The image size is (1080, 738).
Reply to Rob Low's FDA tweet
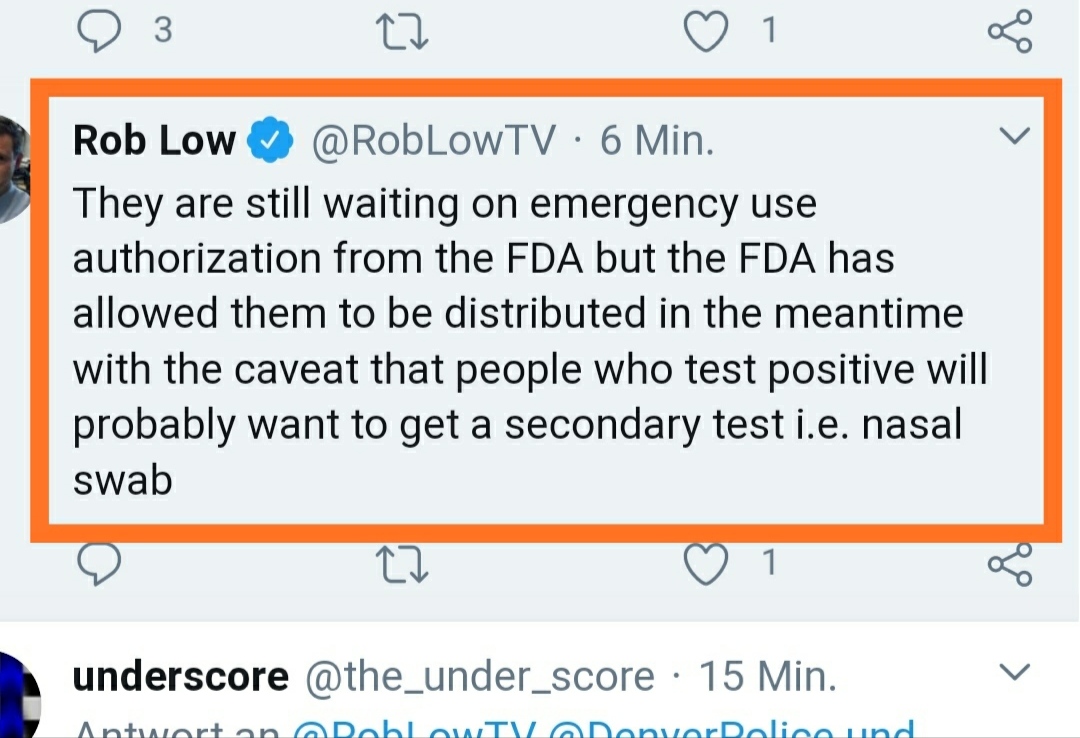[x=100, y=565]
